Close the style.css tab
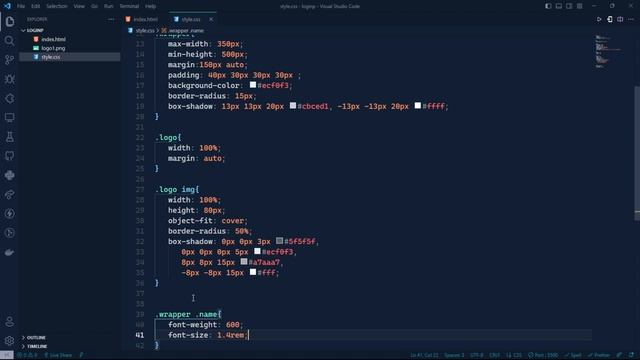Viewport: 640px width, 360px height. [x=211, y=19]
